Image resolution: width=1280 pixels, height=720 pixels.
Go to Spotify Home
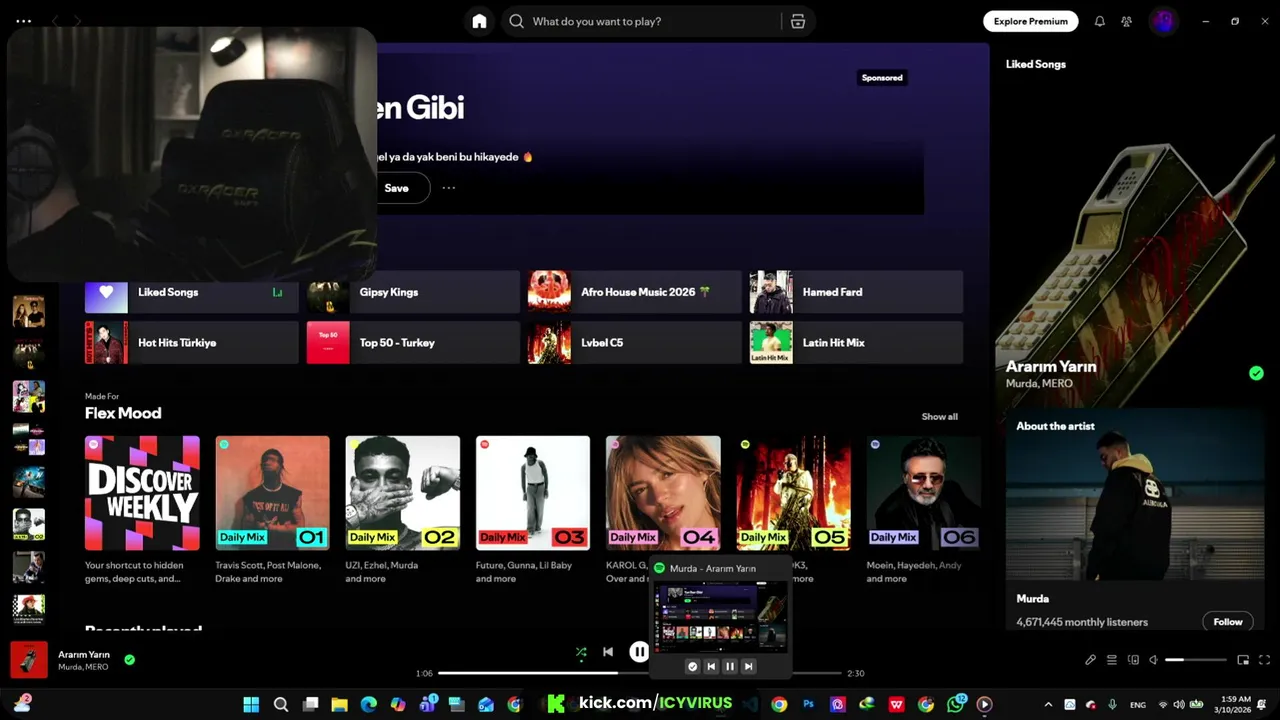tap(479, 21)
